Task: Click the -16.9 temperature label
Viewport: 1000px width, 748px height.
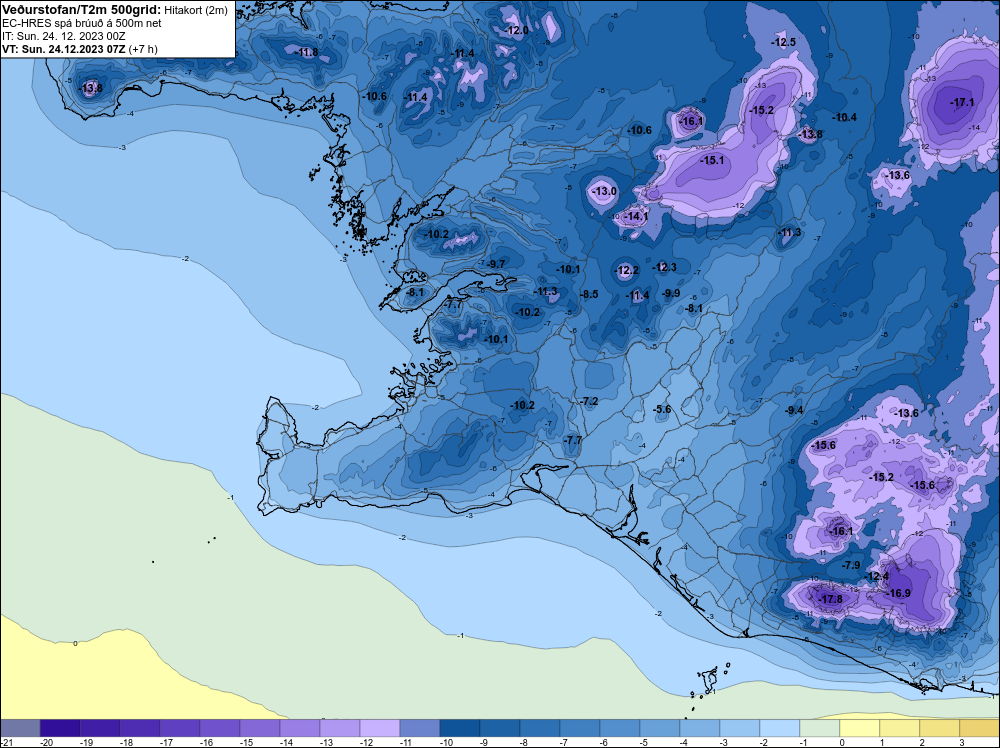Action: tap(899, 594)
